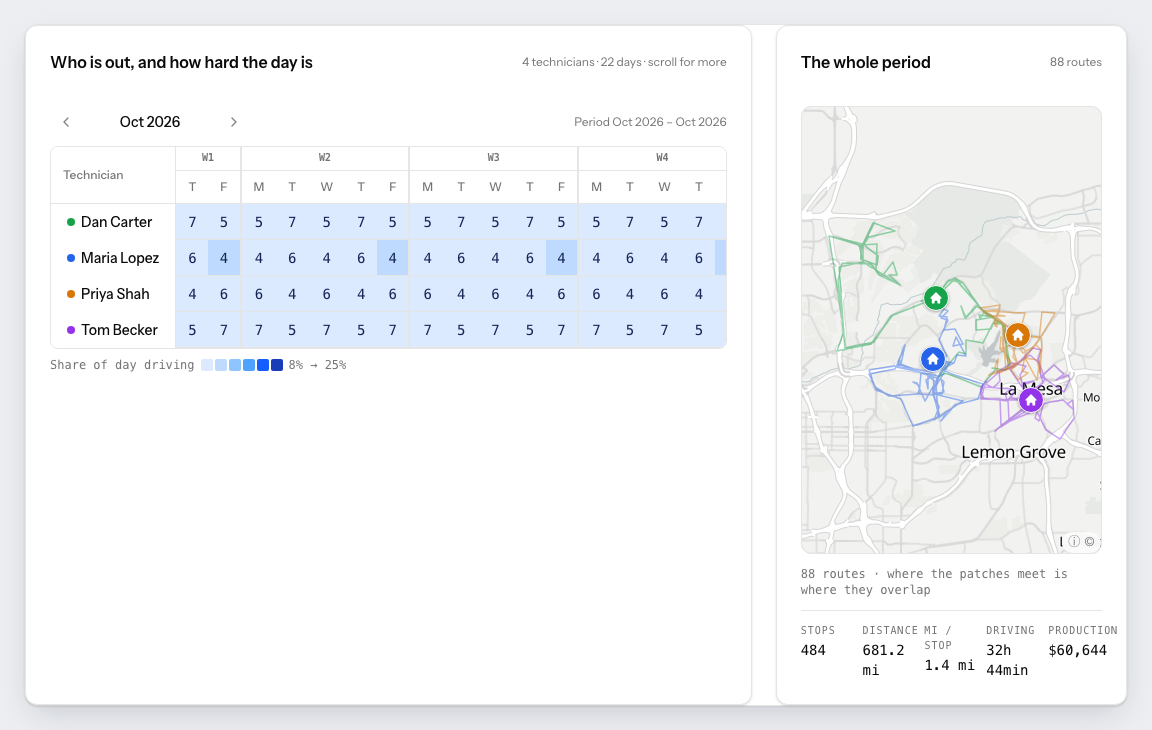The height and width of the screenshot is (730, 1152).
Task: Open Maria Lopez's highlighted W2 Friday cell
Action: coord(392,258)
